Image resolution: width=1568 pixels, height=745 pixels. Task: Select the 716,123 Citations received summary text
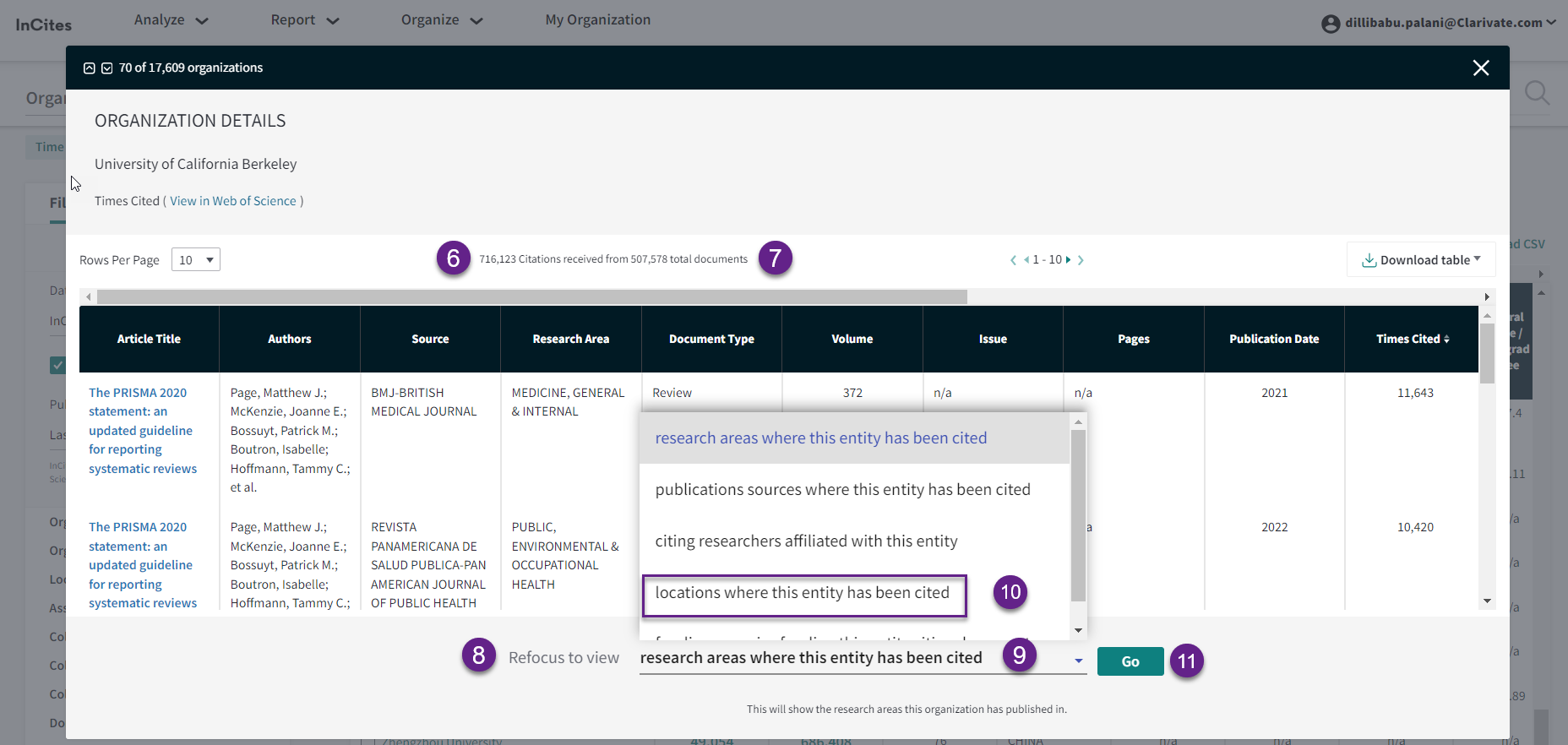click(613, 259)
